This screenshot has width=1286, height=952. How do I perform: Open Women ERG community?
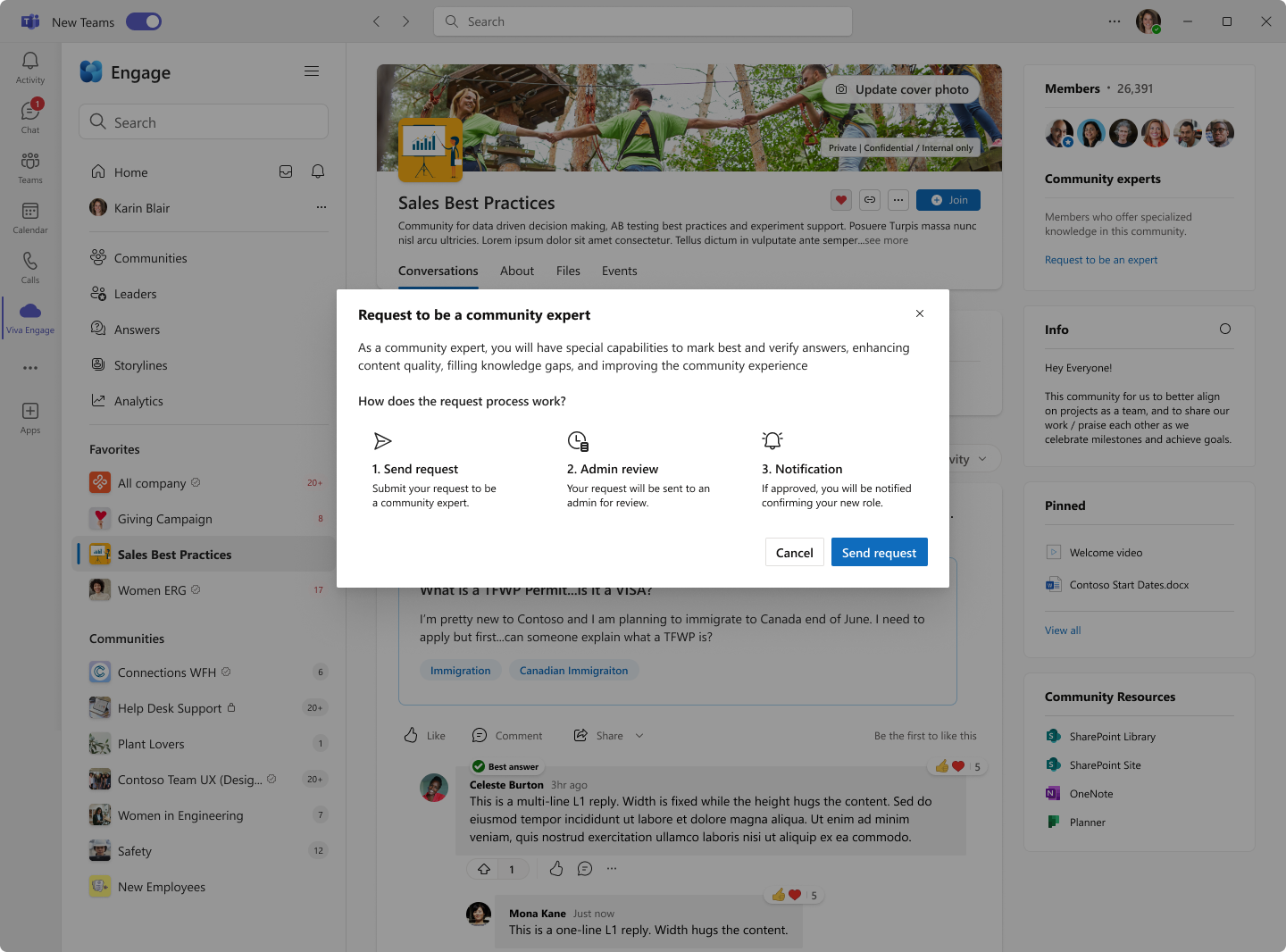pyautogui.click(x=204, y=590)
